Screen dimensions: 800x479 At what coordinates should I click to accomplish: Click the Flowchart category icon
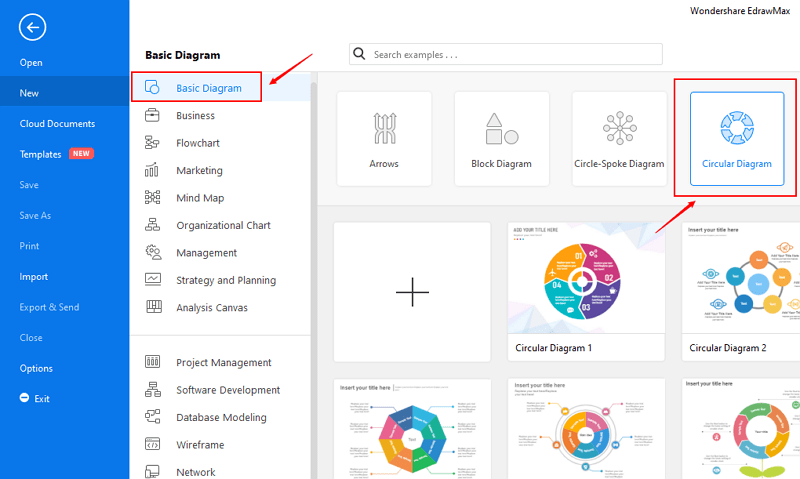click(152, 142)
